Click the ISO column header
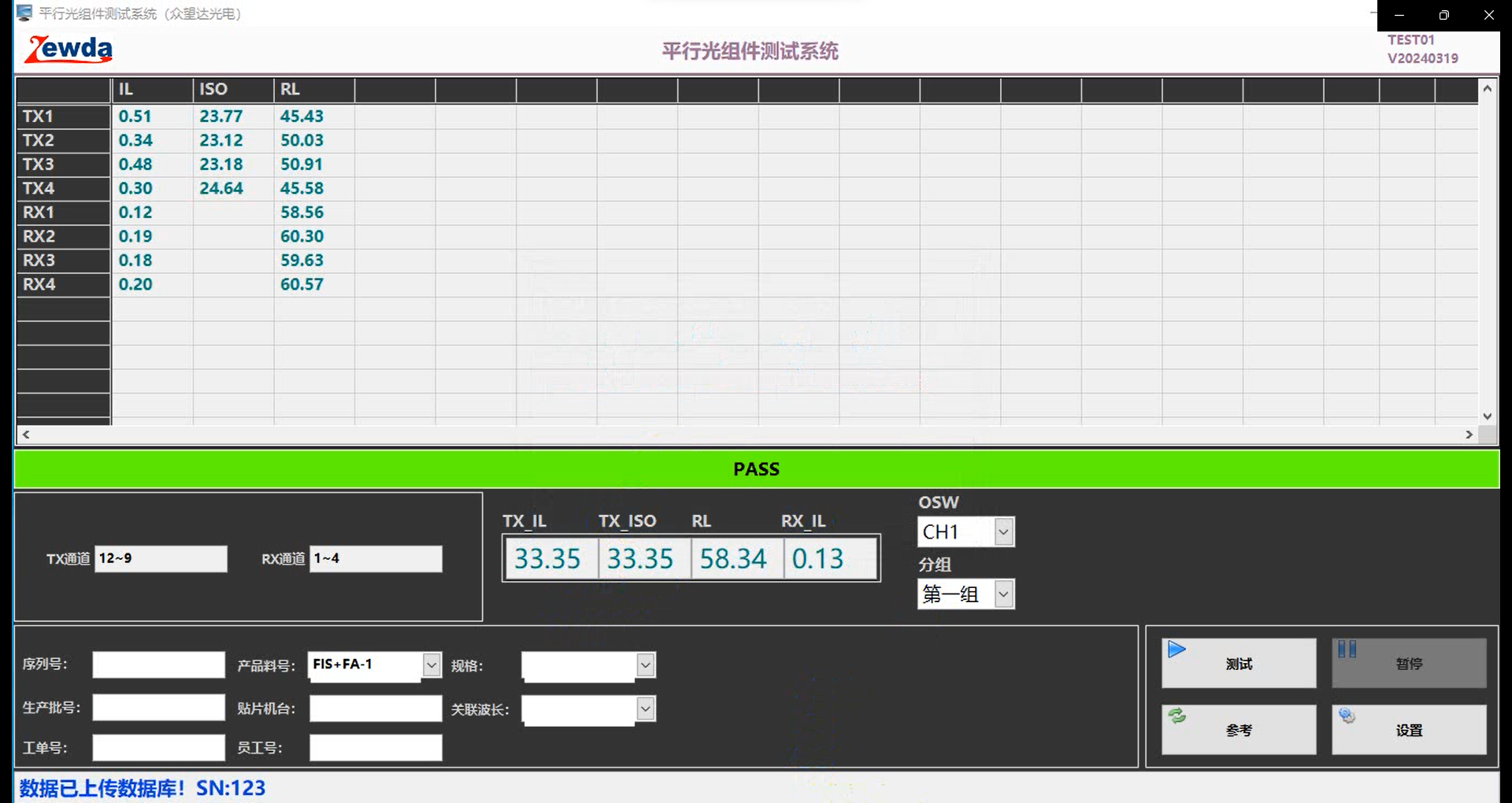 (x=234, y=90)
